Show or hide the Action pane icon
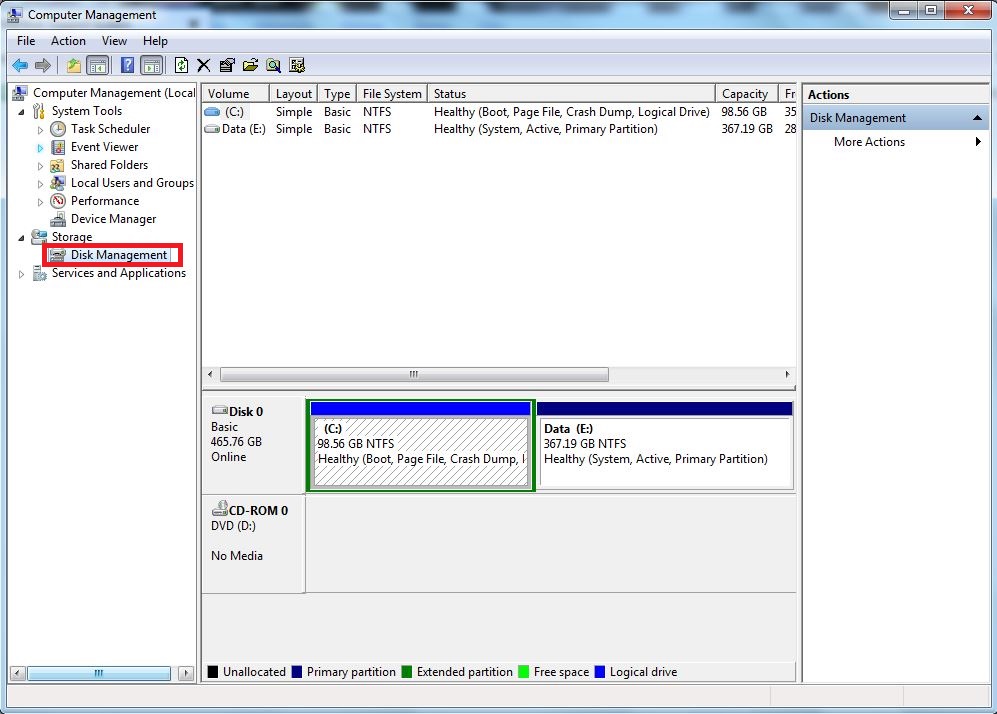The width and height of the screenshot is (997, 714). point(150,64)
